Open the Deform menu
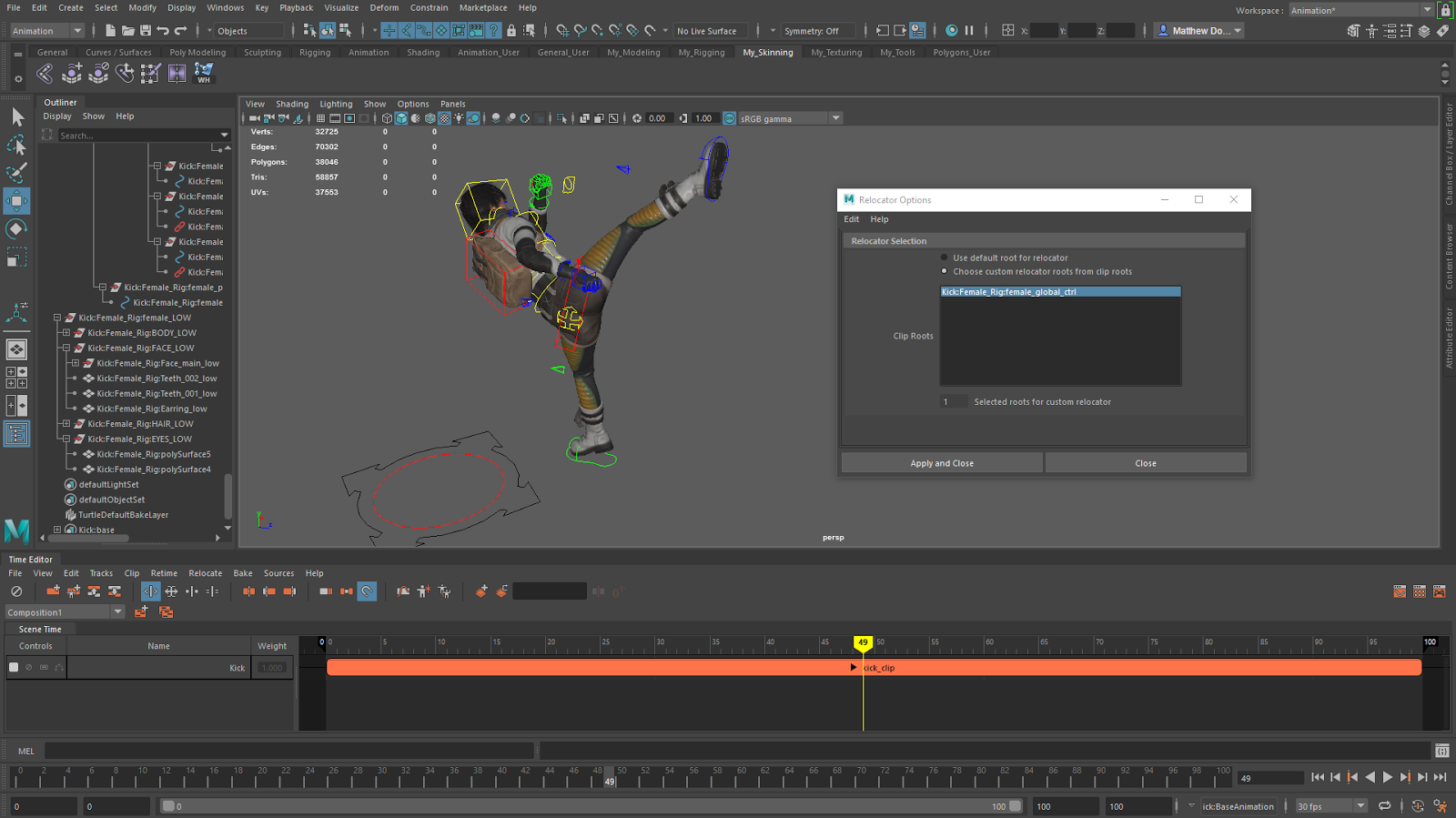This screenshot has height=818, width=1456. (x=384, y=7)
